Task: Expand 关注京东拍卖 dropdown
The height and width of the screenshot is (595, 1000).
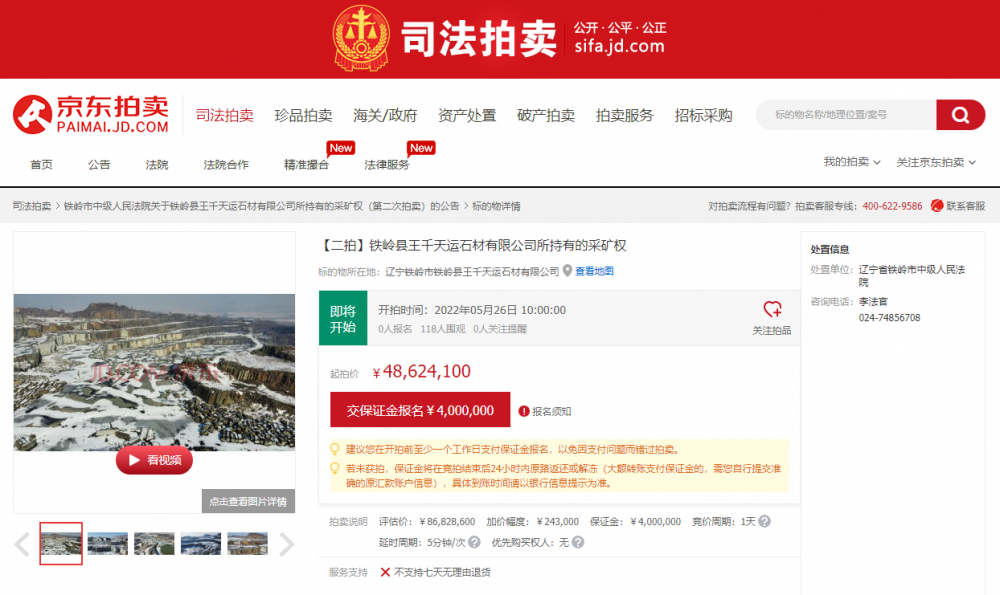Action: coord(936,162)
